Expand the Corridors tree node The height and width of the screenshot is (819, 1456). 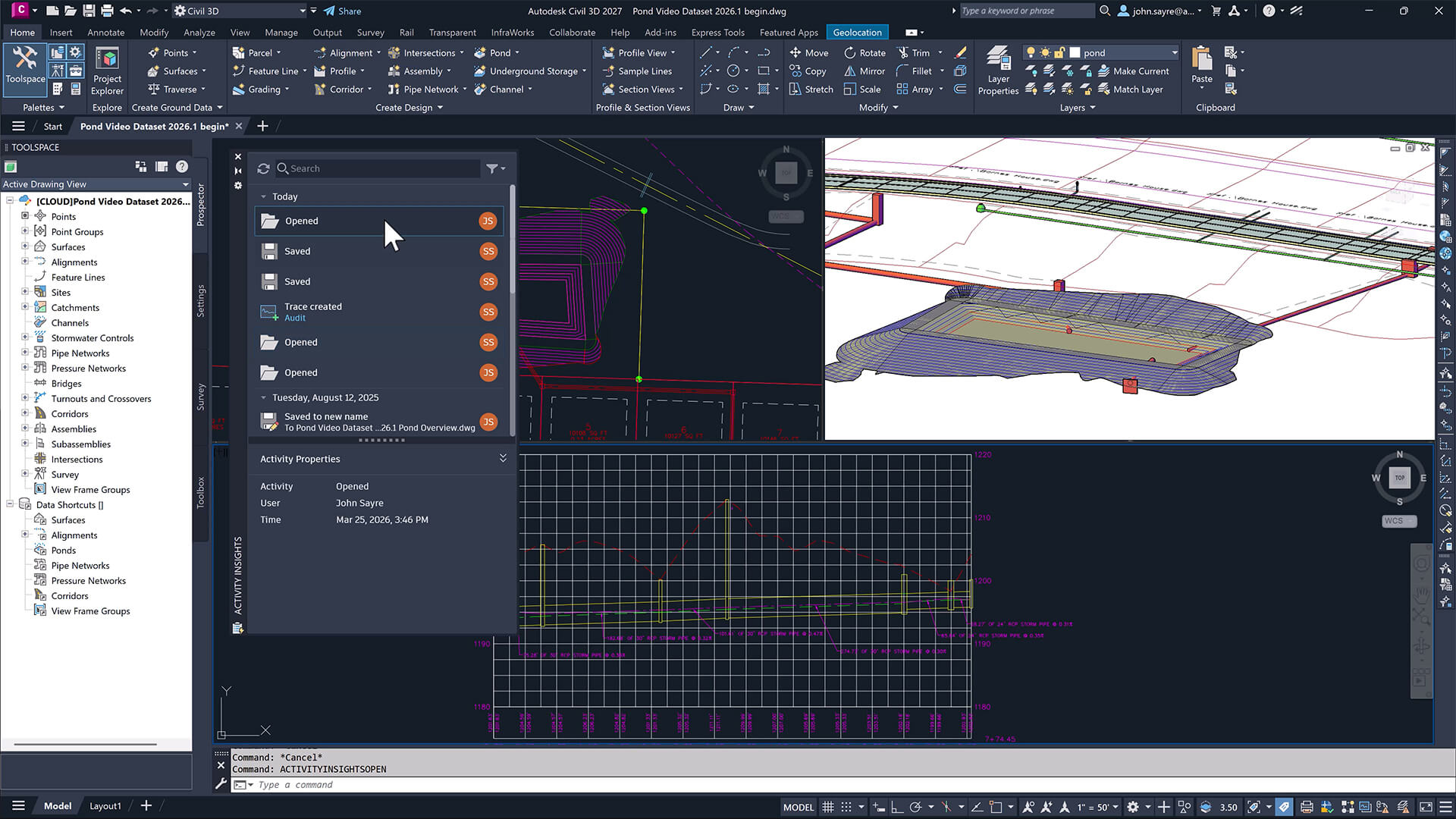tap(25, 413)
